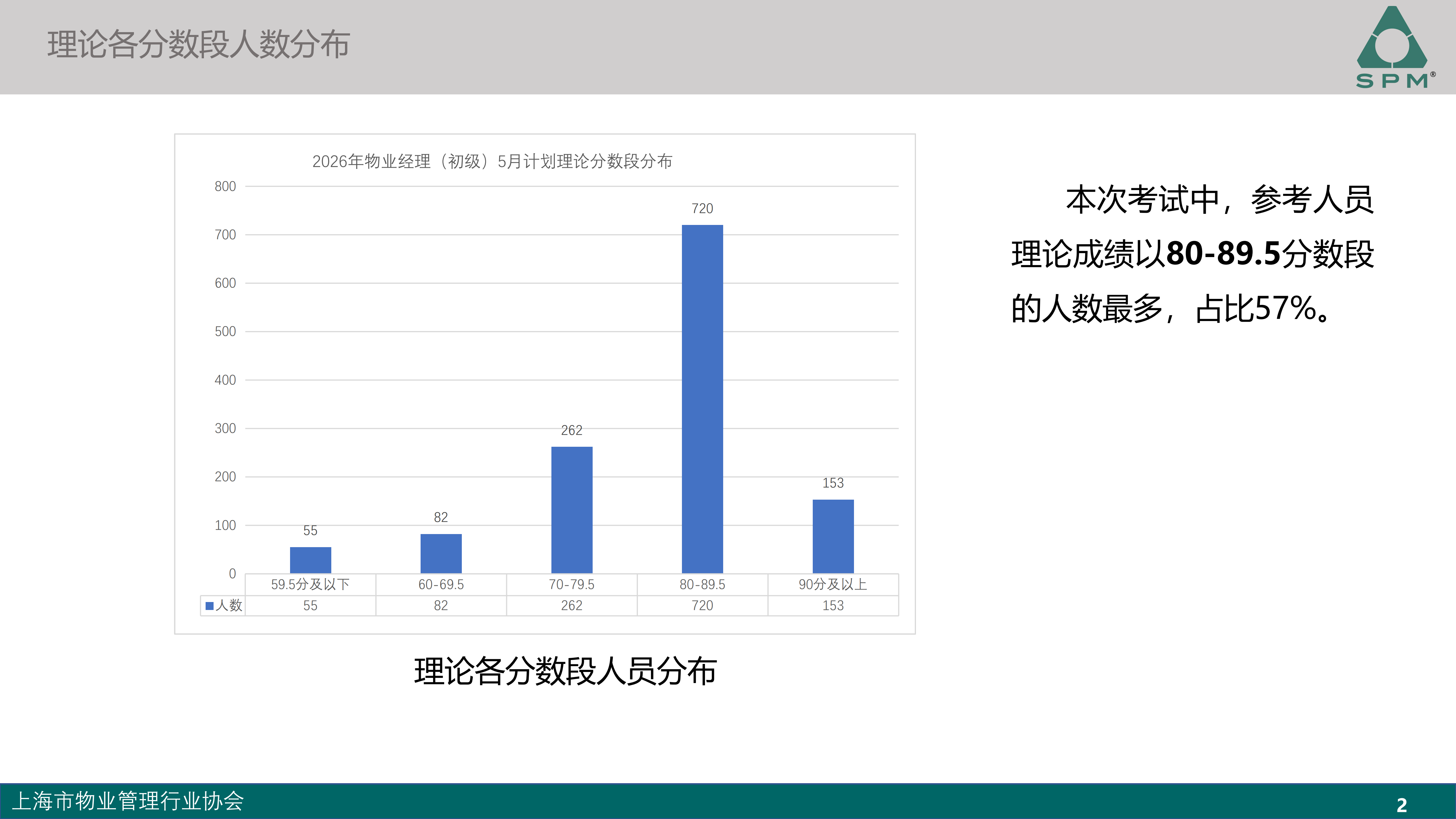Click the 82 data label above the bar
Viewport: 1456px width, 819px height.
coord(441,518)
